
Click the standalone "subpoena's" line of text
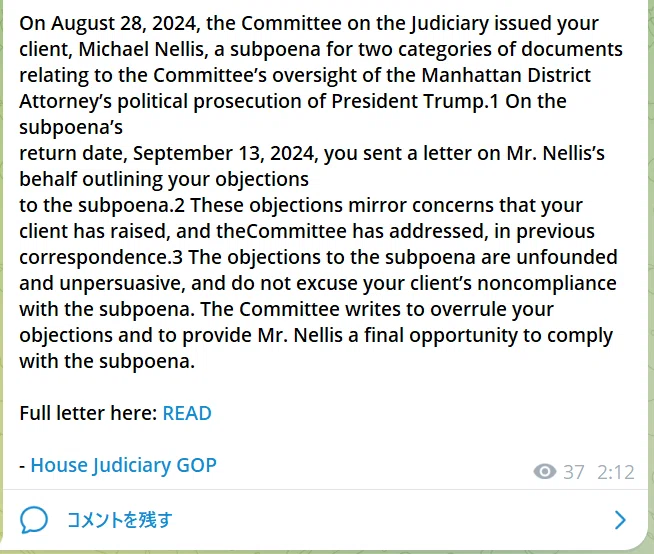(71, 127)
